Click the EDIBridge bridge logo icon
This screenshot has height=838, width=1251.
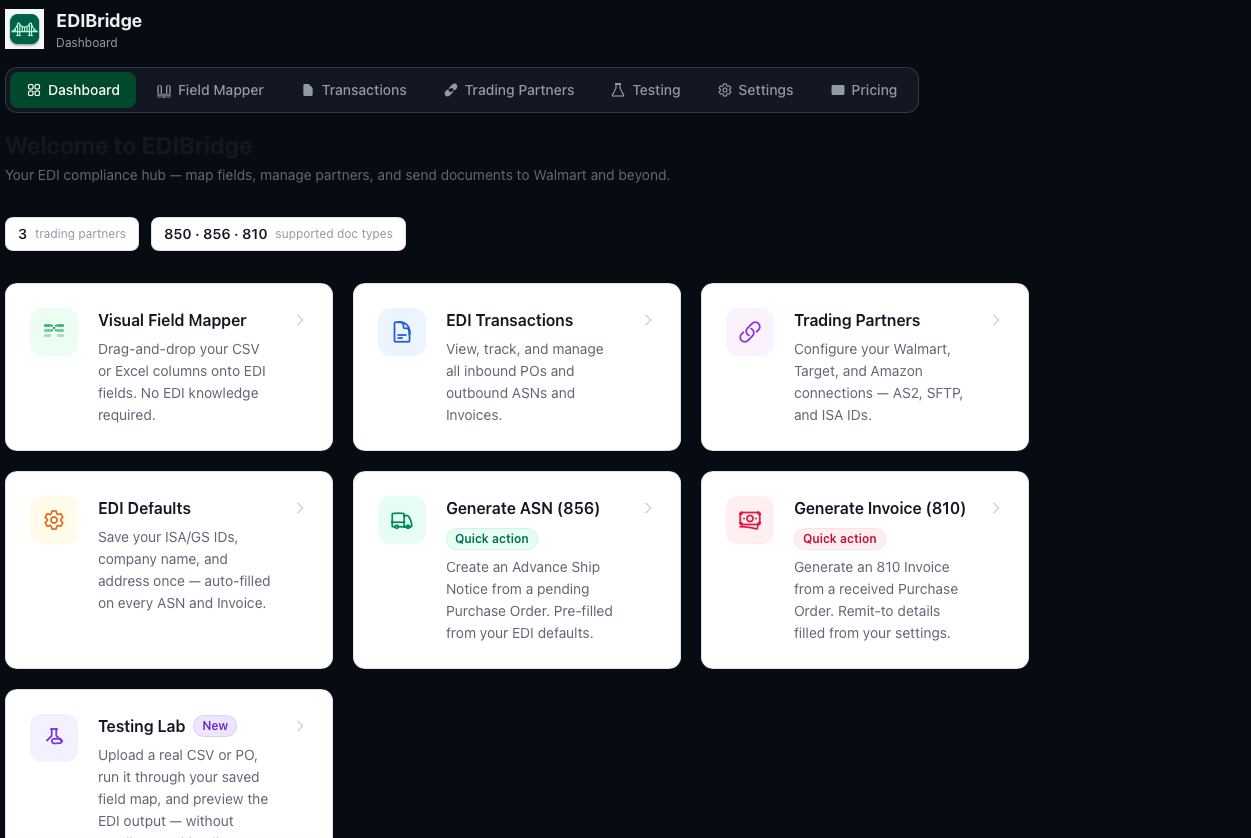[25, 30]
